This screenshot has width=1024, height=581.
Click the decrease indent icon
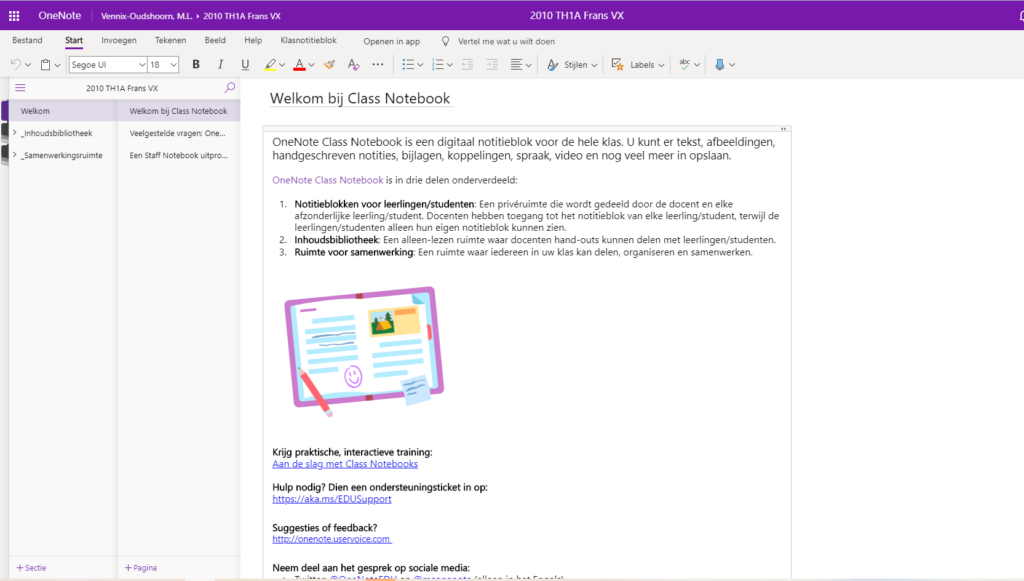tap(467, 64)
